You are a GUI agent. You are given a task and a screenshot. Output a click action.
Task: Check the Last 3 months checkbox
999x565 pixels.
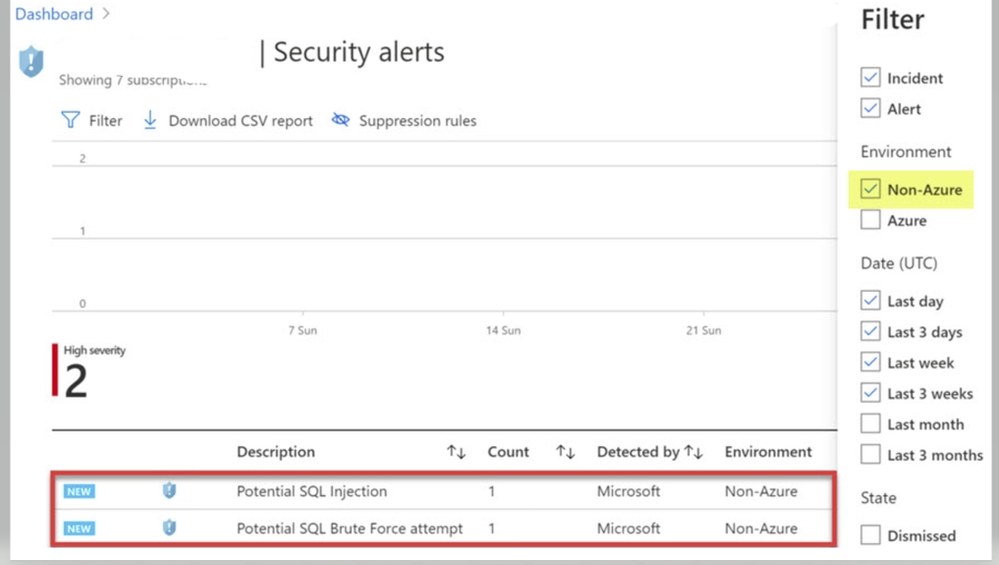tap(870, 454)
